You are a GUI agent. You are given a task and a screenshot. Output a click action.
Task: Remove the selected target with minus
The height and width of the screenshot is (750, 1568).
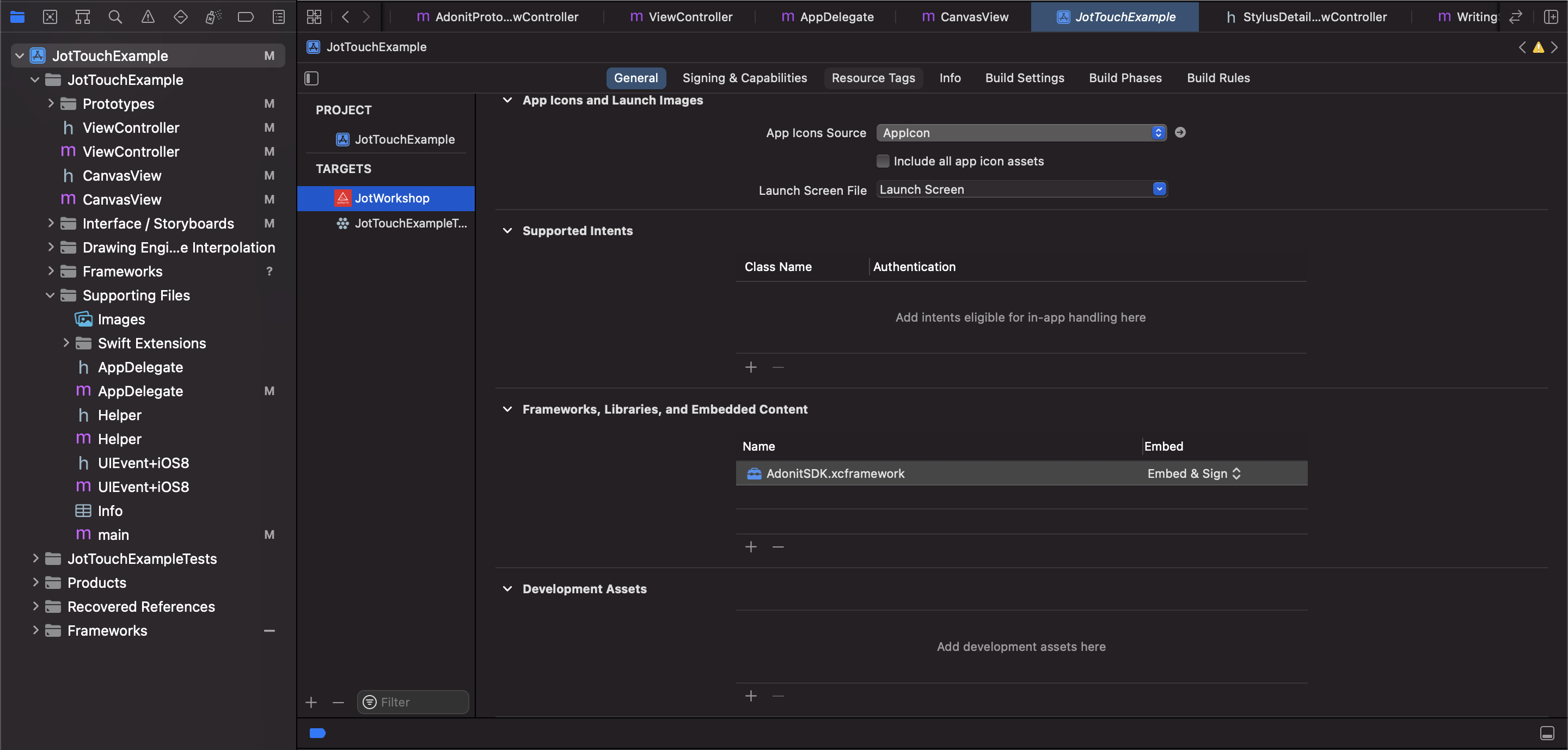click(339, 703)
